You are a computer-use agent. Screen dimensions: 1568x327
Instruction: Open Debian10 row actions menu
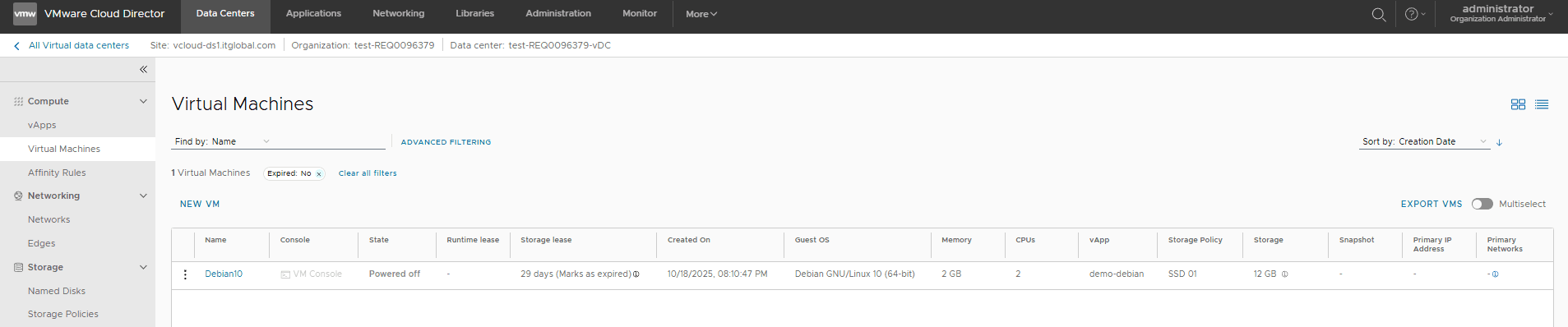185,274
